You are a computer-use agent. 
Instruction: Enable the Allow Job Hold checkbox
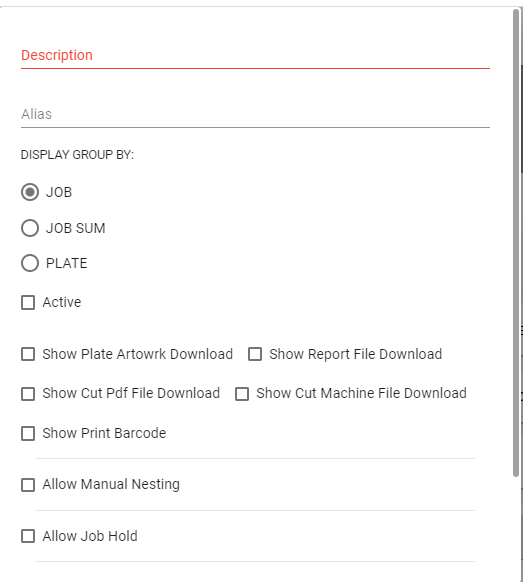28,536
